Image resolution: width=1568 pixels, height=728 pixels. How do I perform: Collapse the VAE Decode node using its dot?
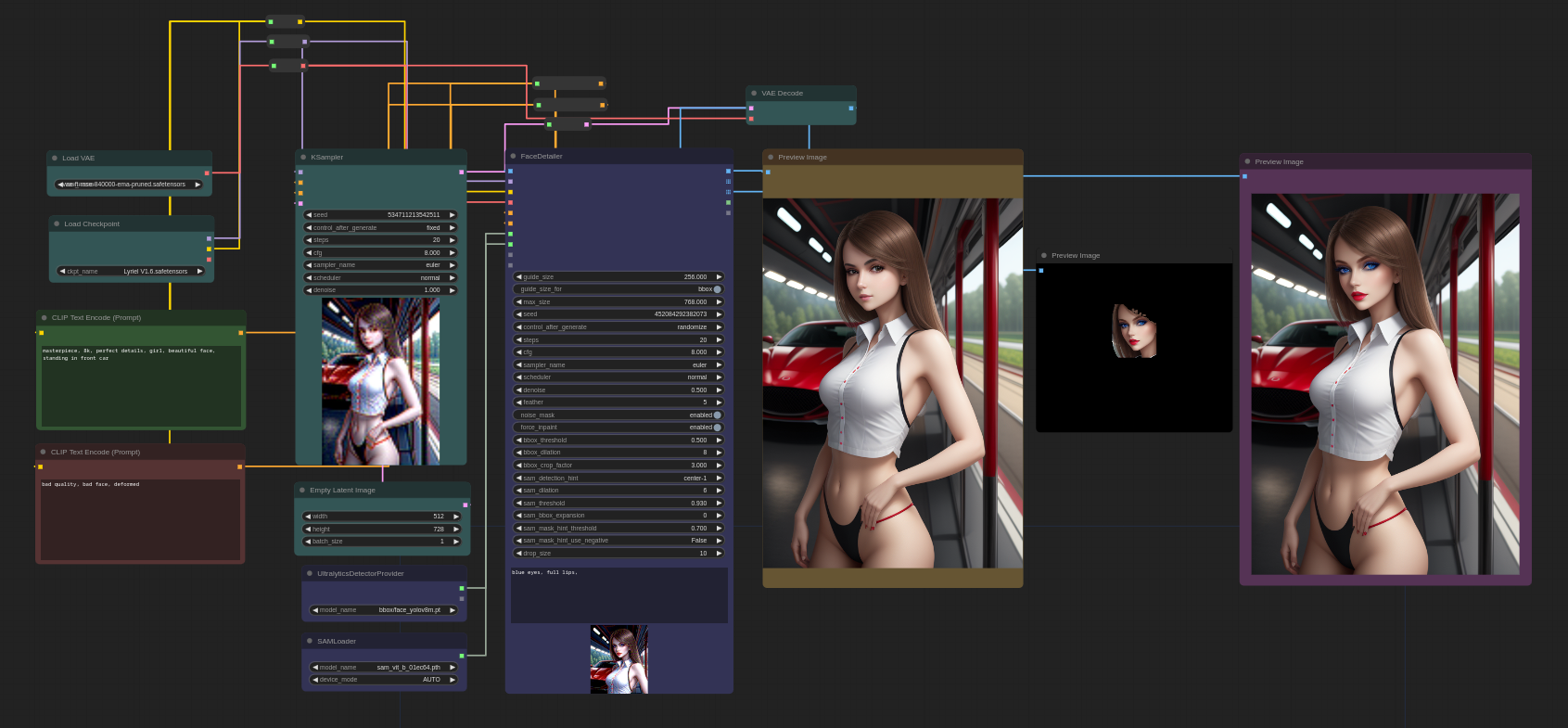point(754,94)
